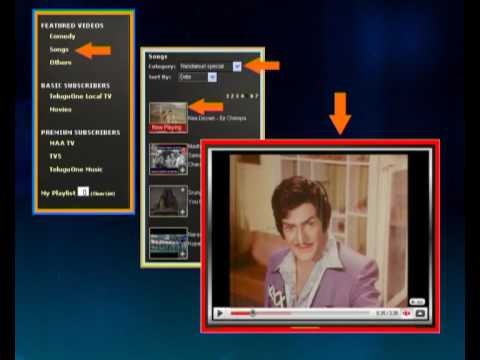
Task: Add second song to playlist via plus icon
Action: pos(183,170)
